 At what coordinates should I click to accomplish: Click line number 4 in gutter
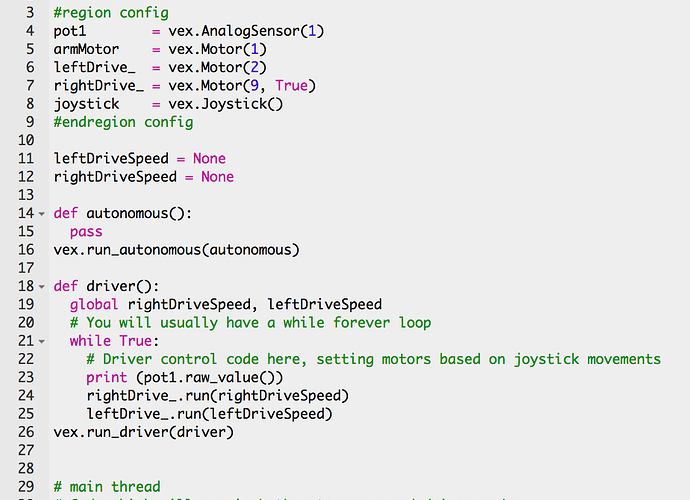click(x=30, y=31)
